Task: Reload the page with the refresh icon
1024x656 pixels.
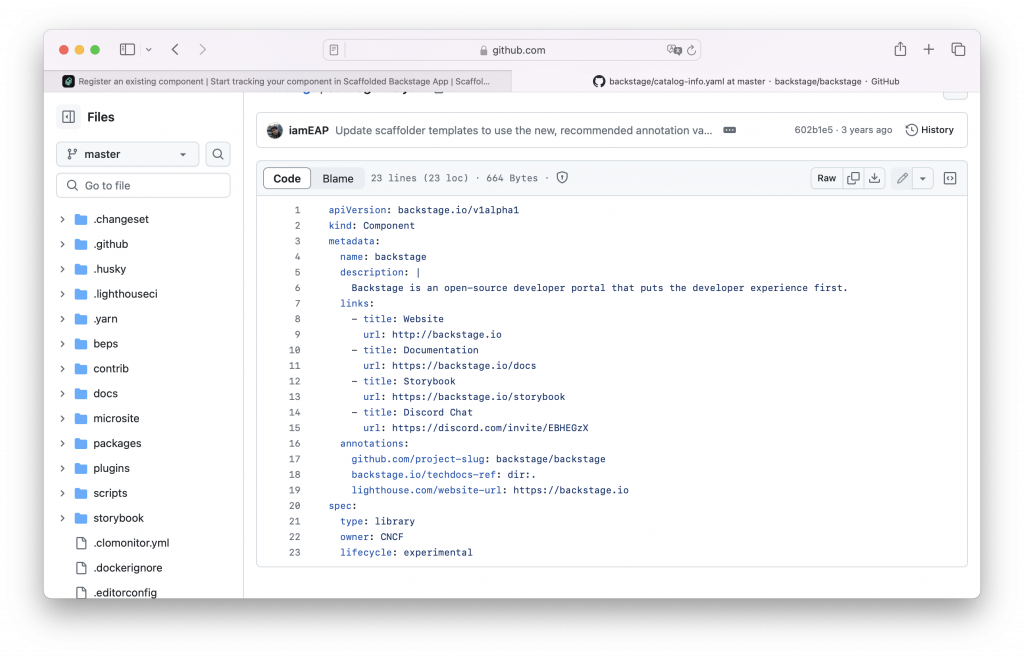Action: coord(692,50)
